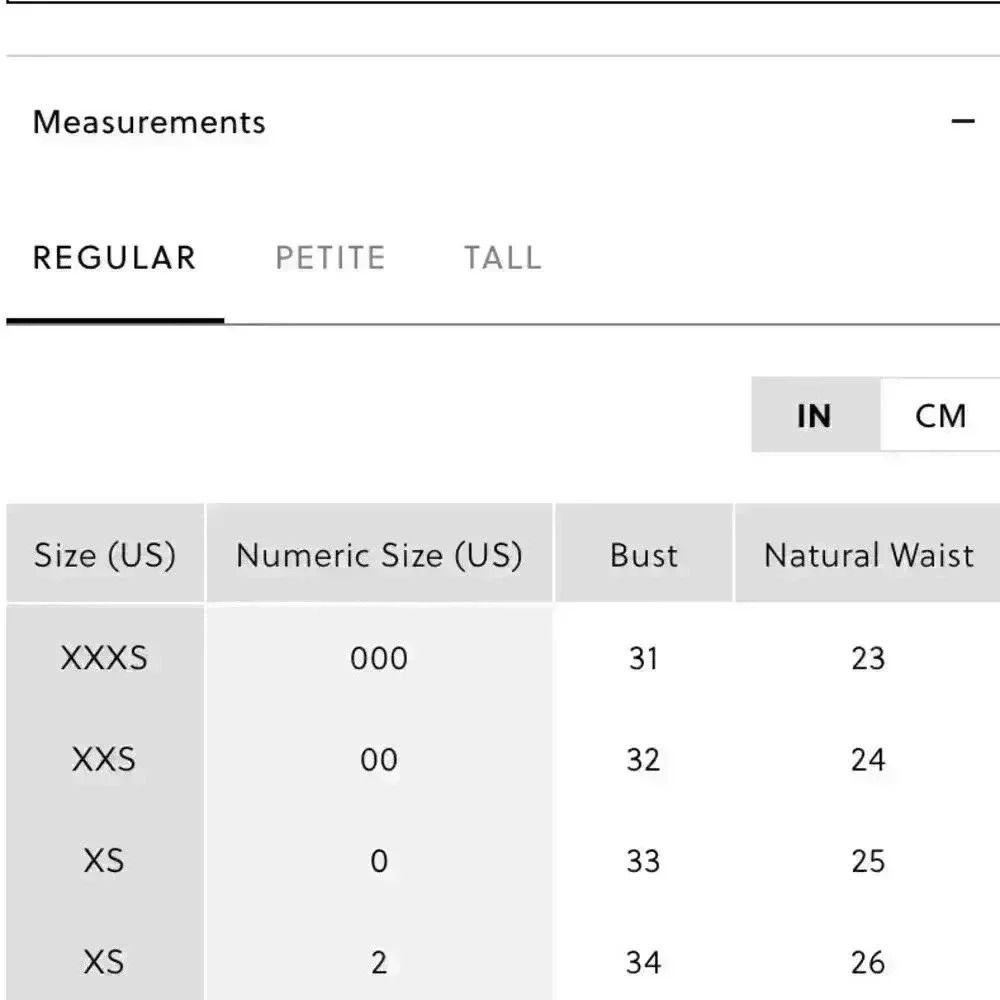Click the Measurements section heading
Screen dimensions: 1000x1000
tap(149, 122)
